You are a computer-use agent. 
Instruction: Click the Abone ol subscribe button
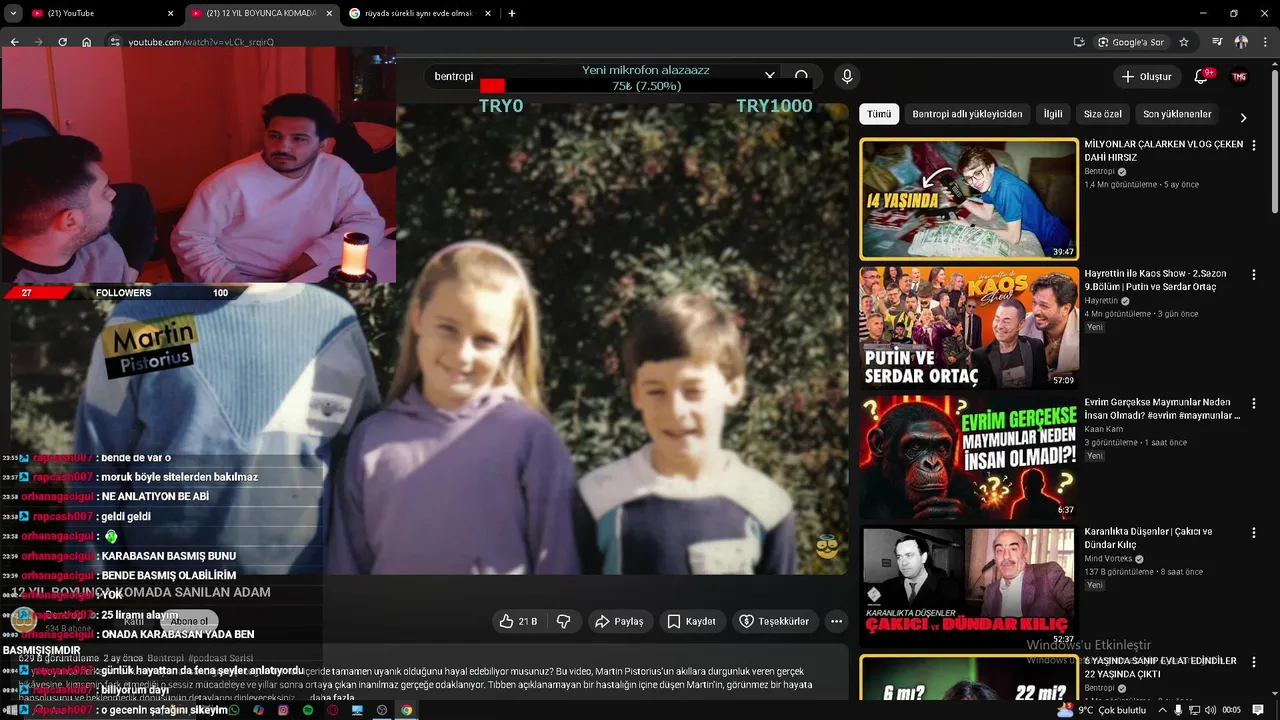pyautogui.click(x=189, y=621)
